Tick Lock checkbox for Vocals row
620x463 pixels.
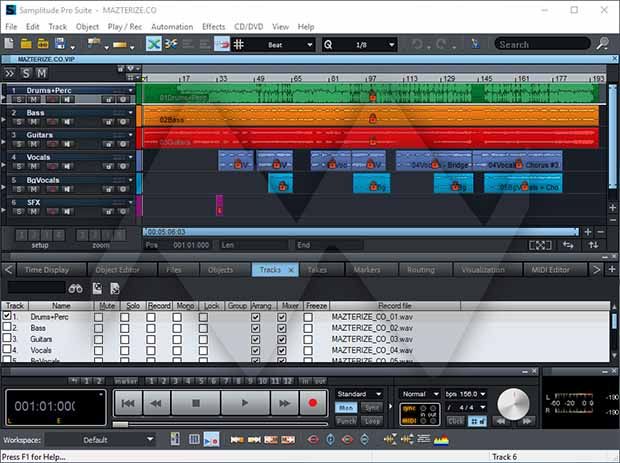203,350
